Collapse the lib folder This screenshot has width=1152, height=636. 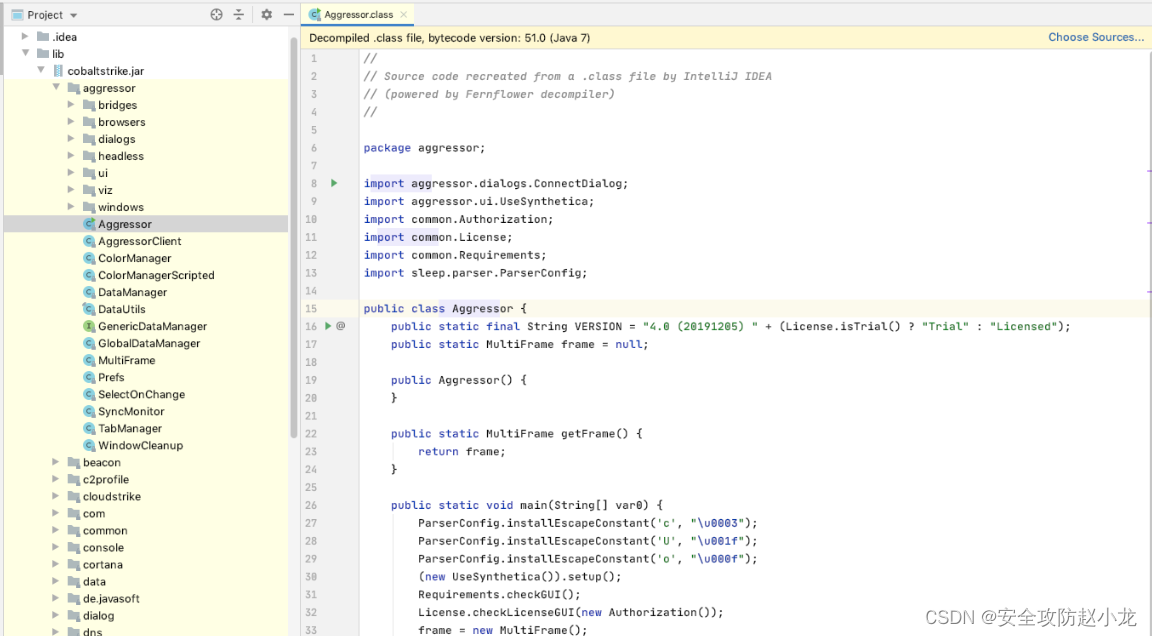coord(25,53)
